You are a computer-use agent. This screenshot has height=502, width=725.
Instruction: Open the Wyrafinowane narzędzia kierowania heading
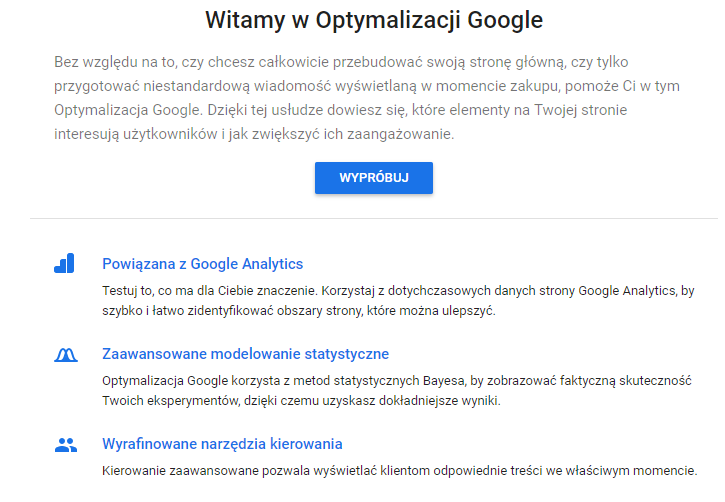point(222,444)
